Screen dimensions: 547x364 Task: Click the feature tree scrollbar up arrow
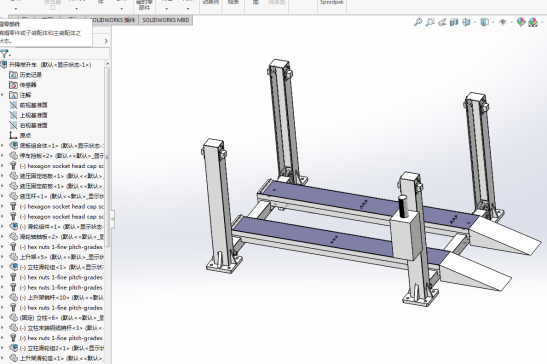107,64
